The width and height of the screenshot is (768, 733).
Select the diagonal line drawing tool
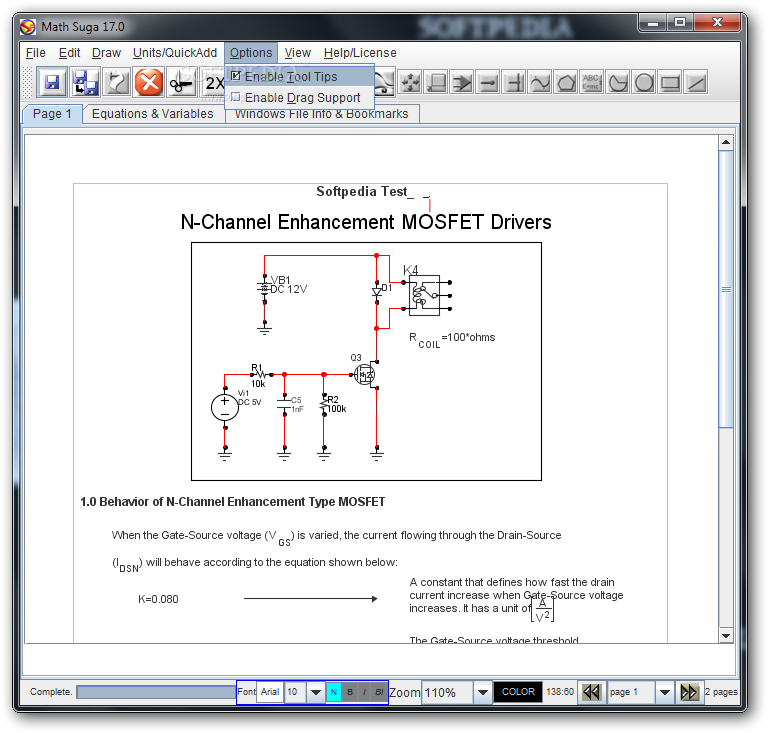click(x=696, y=82)
